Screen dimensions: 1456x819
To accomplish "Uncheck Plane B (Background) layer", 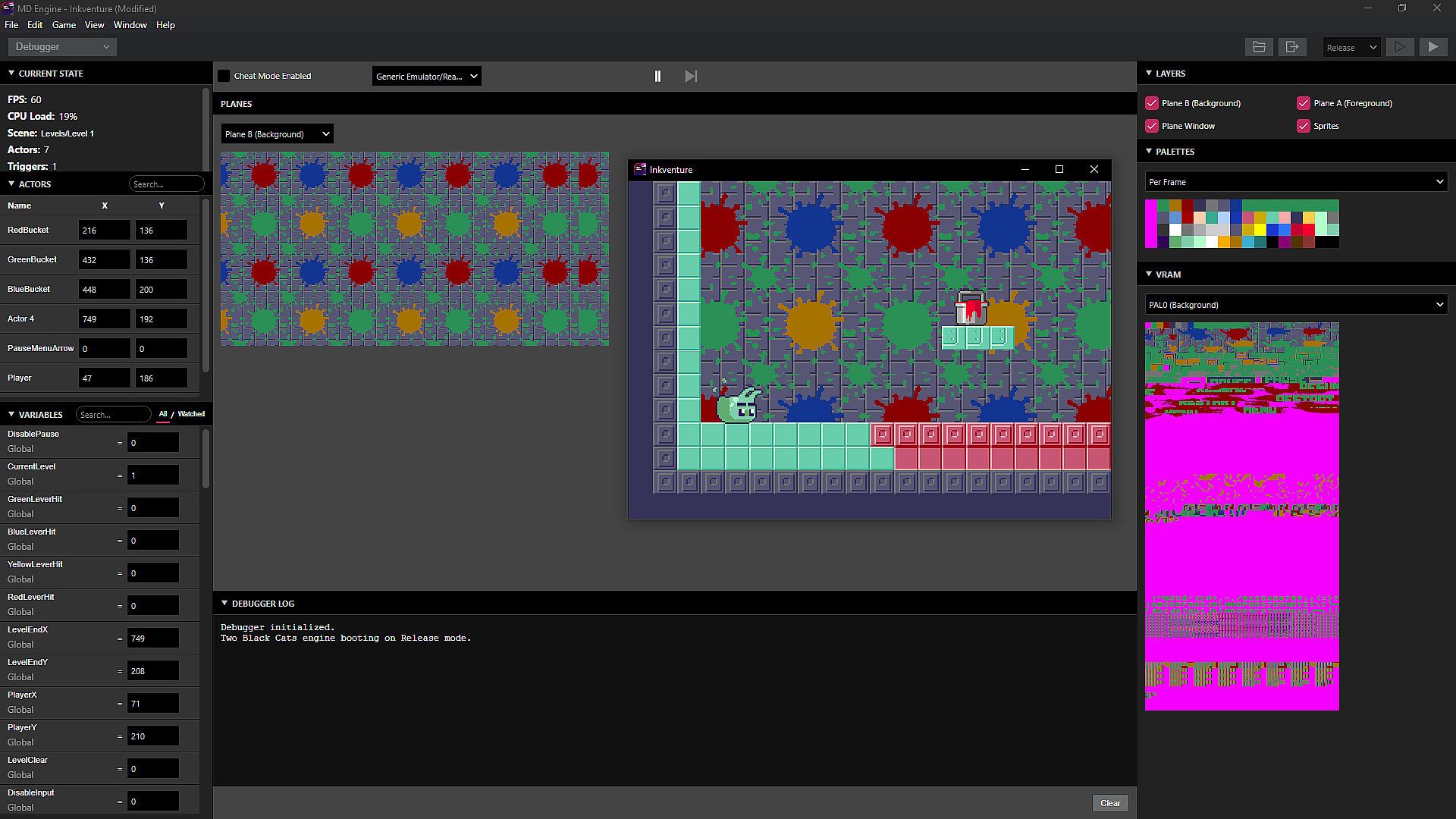I will pos(1152,103).
